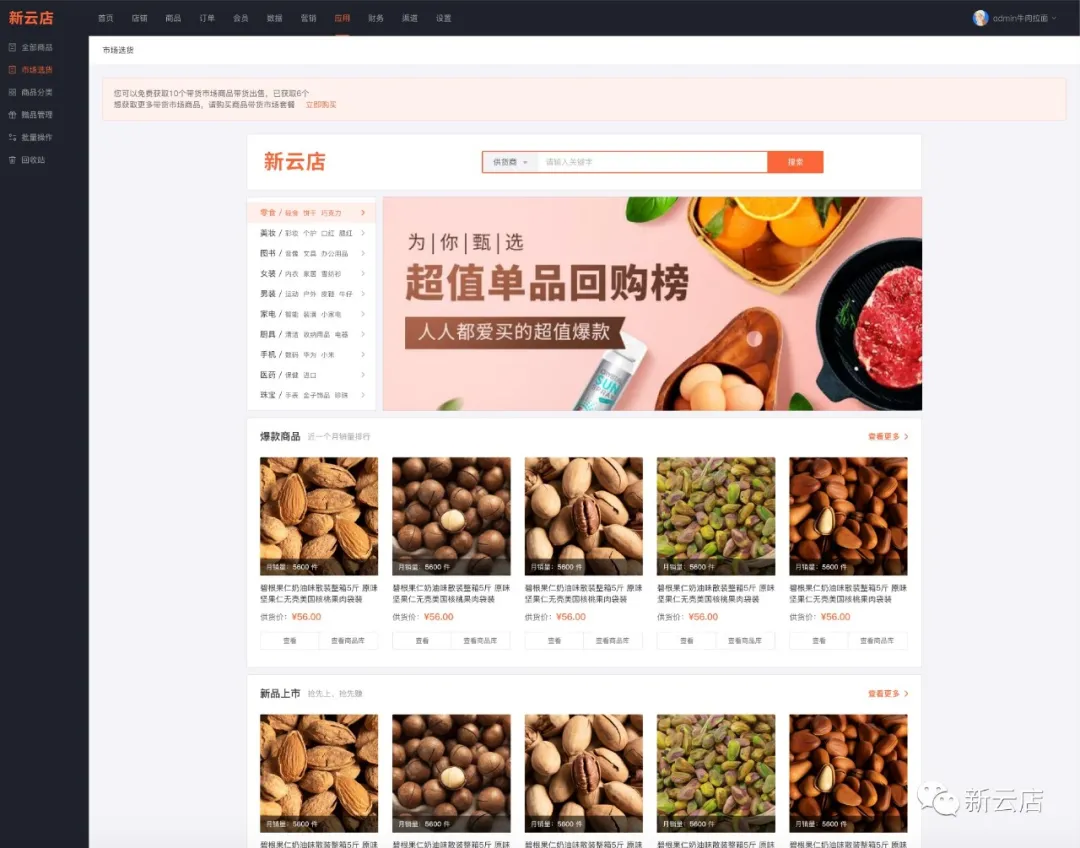Focus the keyword search input field
Screen dimensions: 1080x848
(652, 162)
